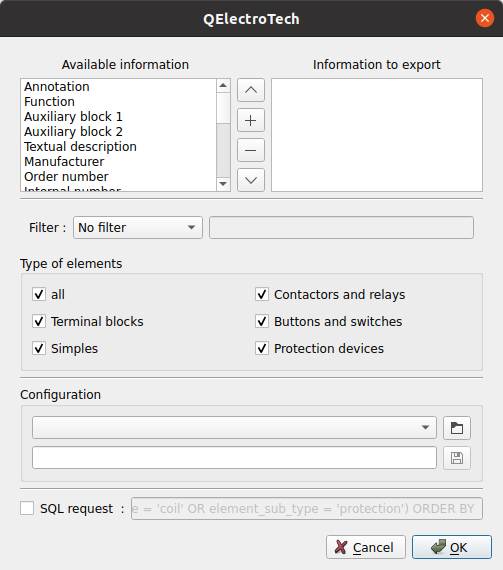503x570 pixels.
Task: Open configuration with folder icon button
Action: point(457,428)
